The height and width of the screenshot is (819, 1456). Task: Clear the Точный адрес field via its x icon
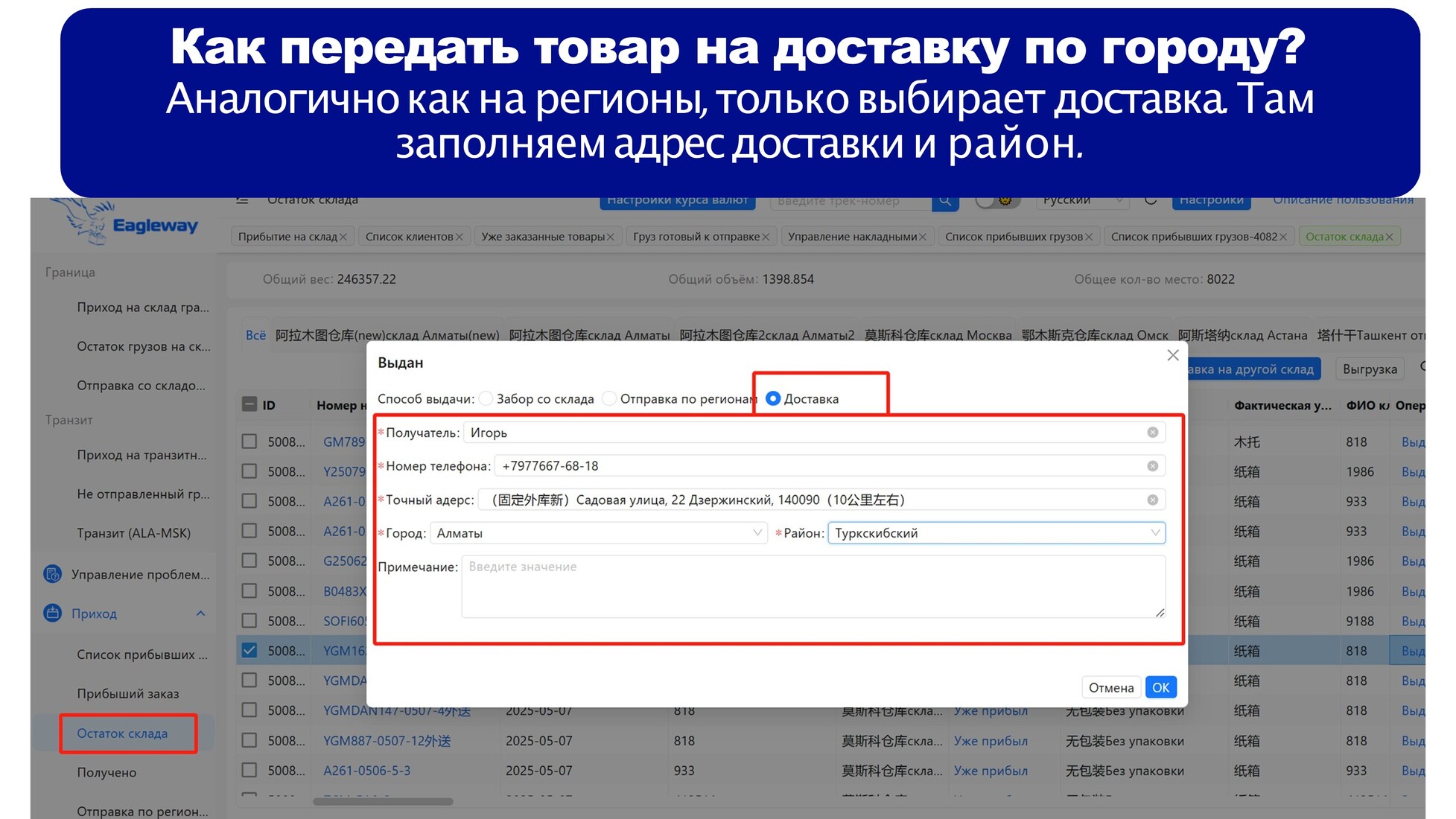coord(1152,500)
